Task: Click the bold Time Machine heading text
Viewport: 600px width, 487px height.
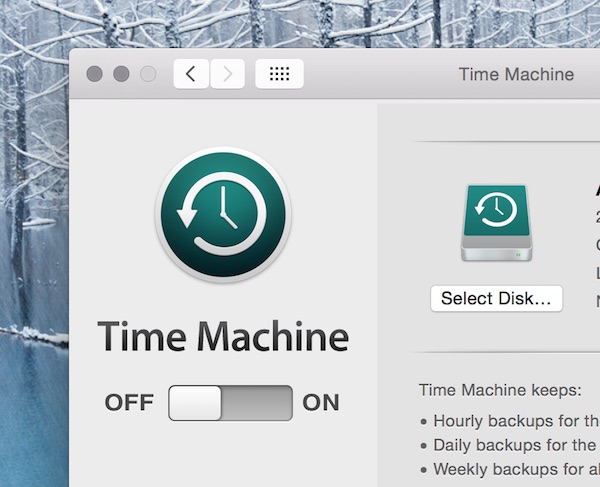Action: click(222, 337)
